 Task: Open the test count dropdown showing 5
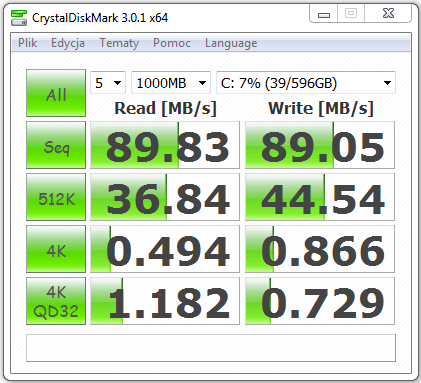click(x=108, y=83)
